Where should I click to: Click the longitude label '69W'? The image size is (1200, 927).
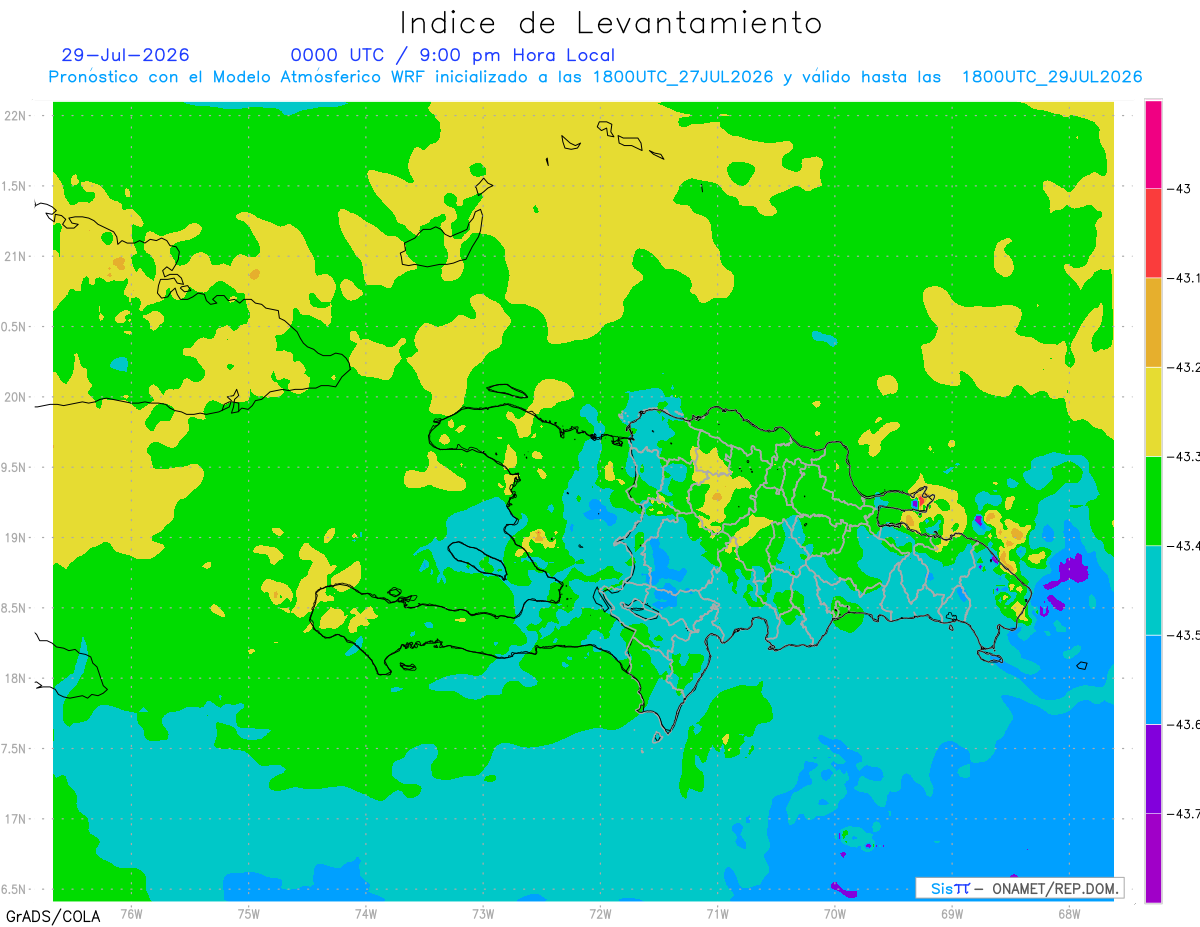coord(952,913)
